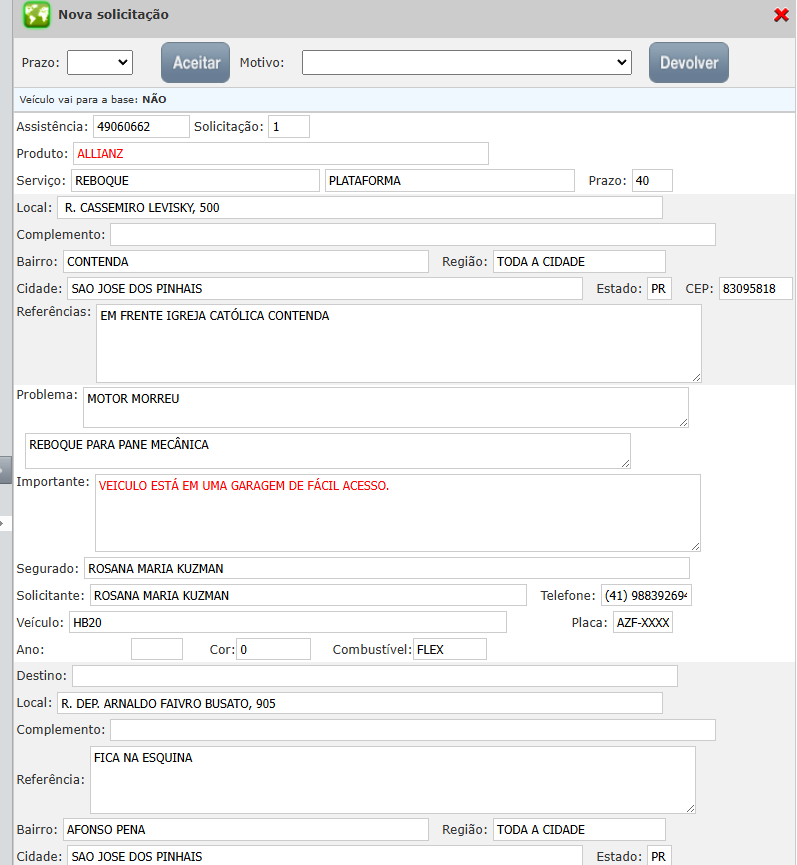
Task: Select the Telefone field
Action: pos(645,595)
